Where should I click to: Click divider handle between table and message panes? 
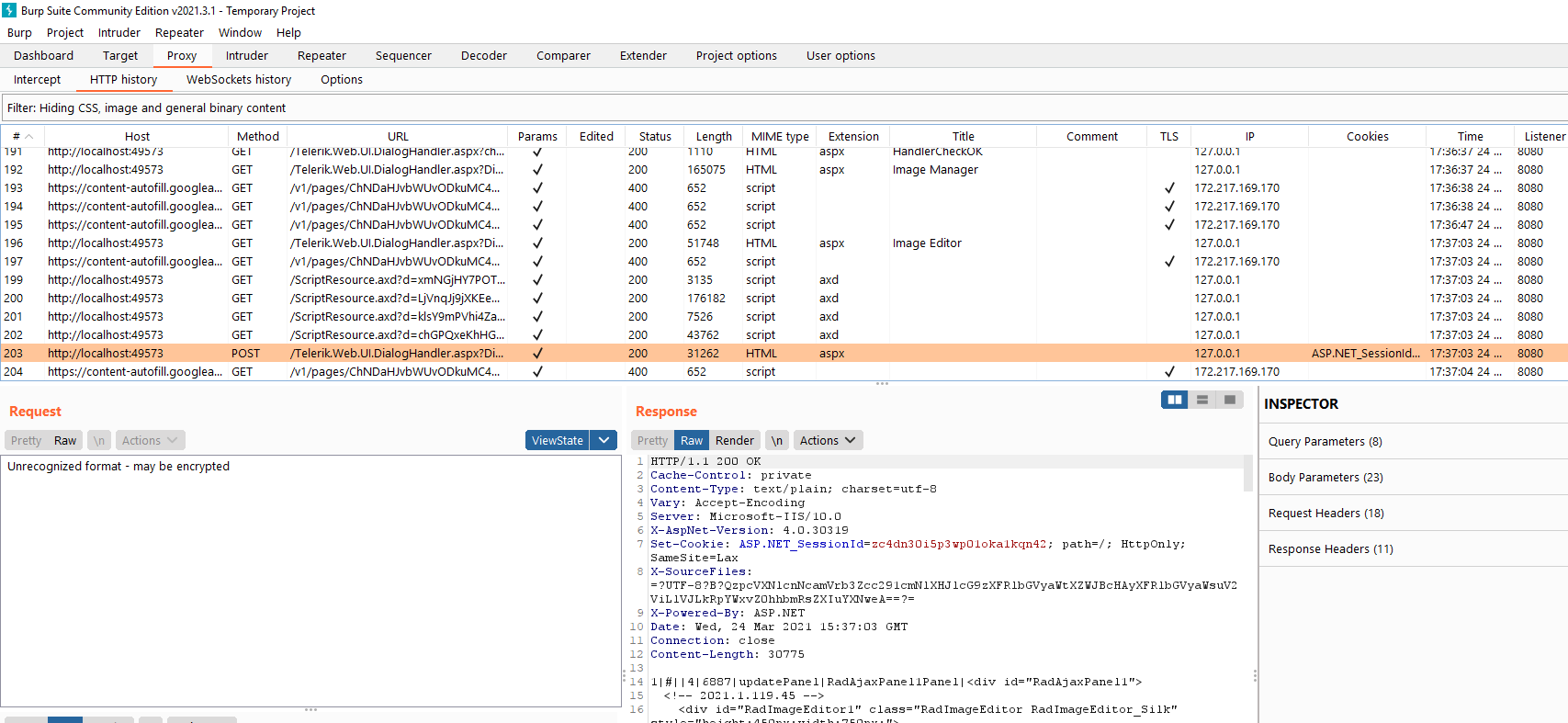coord(882,383)
